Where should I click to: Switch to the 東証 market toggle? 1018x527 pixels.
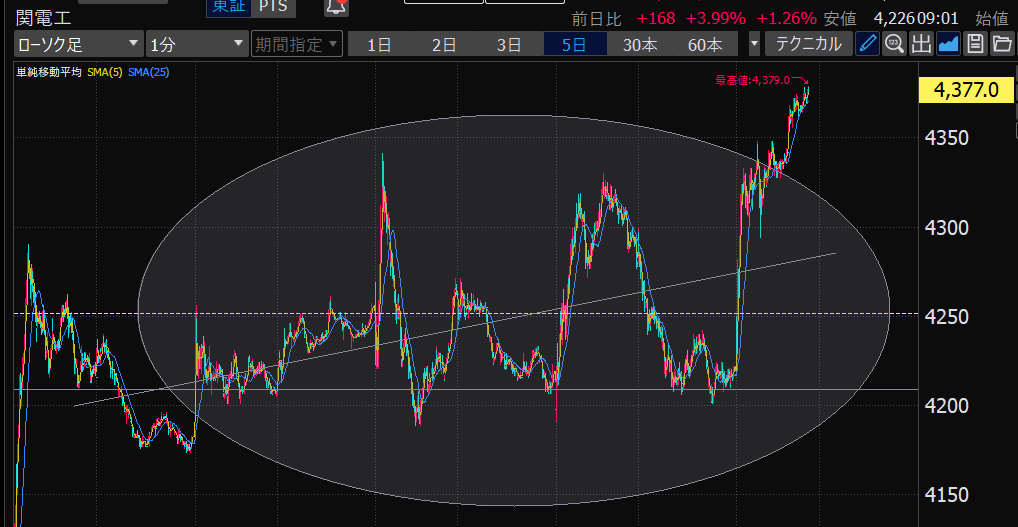(225, 7)
